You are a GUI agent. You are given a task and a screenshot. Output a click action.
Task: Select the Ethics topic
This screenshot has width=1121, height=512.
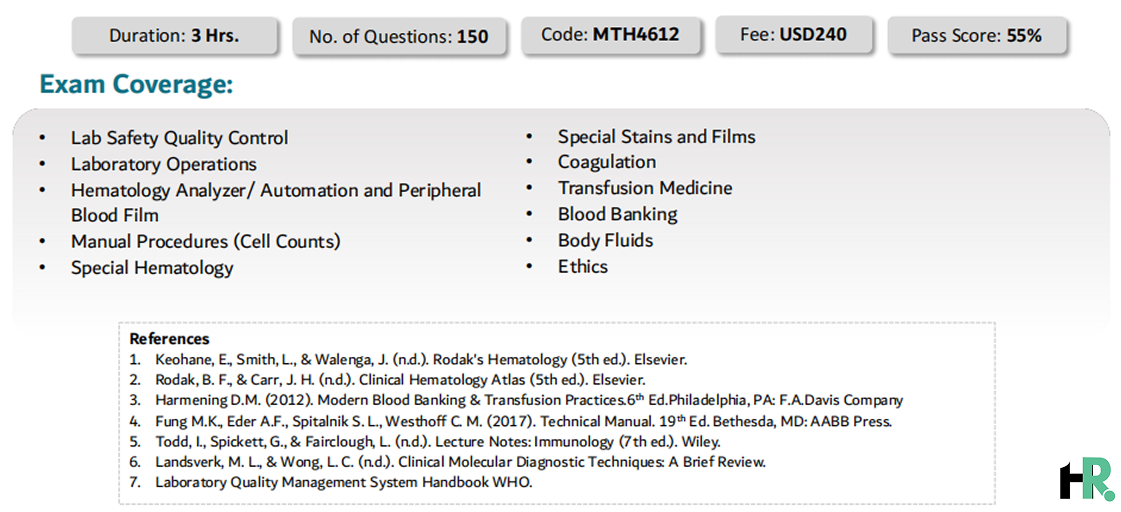[583, 267]
